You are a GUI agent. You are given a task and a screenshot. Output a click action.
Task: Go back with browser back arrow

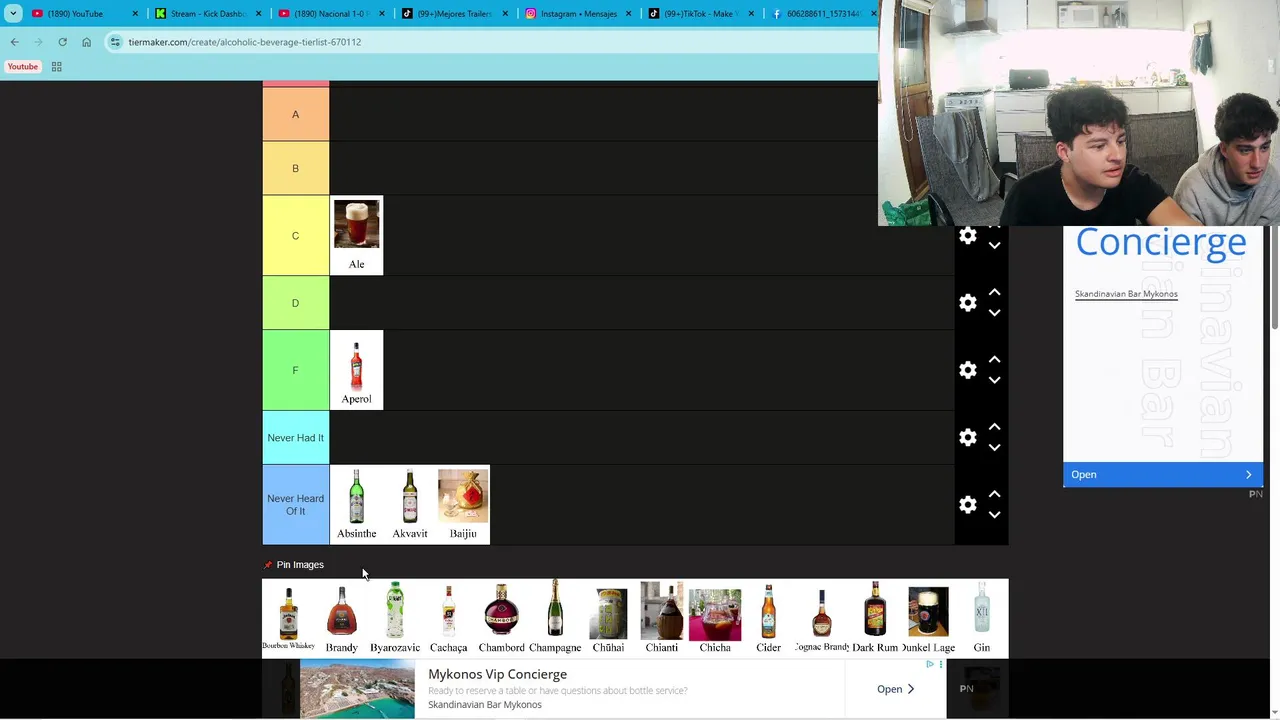point(14,42)
